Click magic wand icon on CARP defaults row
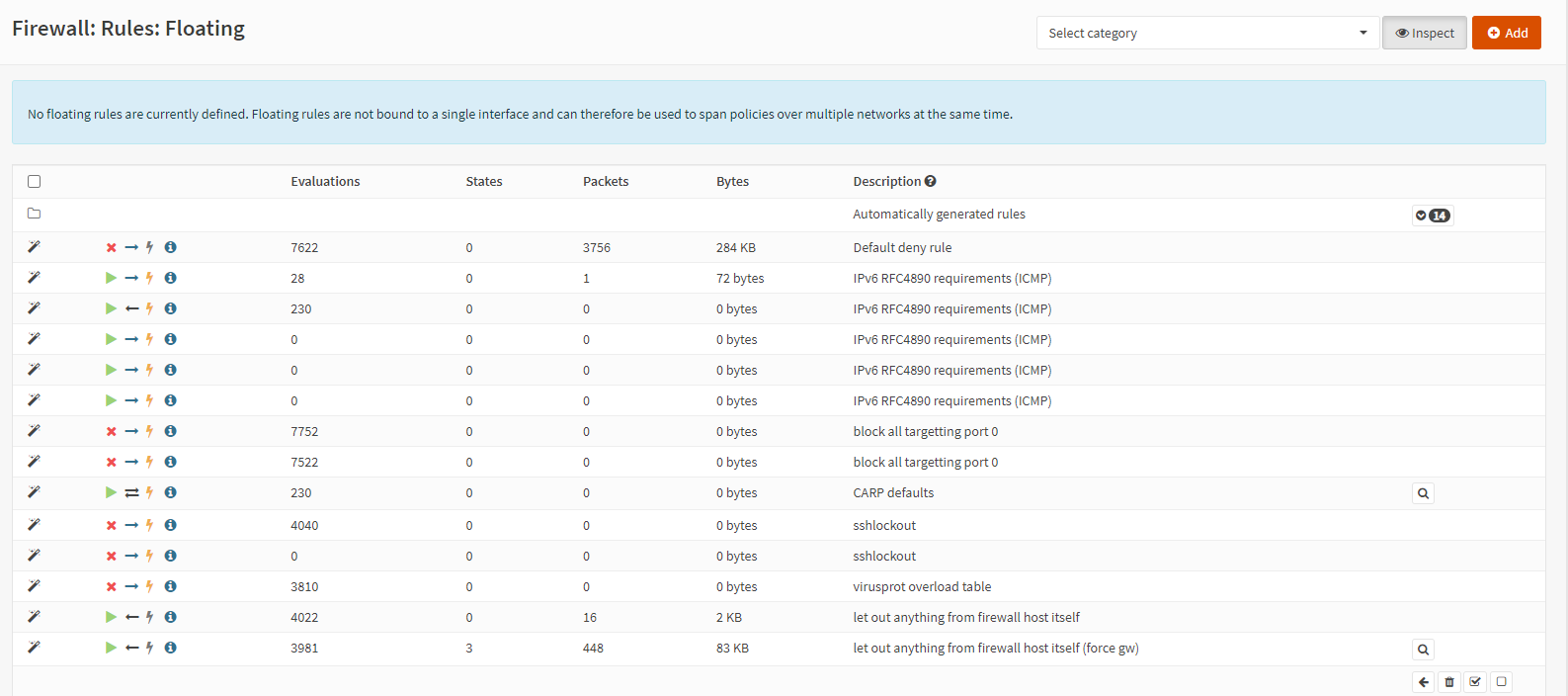 click(x=34, y=491)
